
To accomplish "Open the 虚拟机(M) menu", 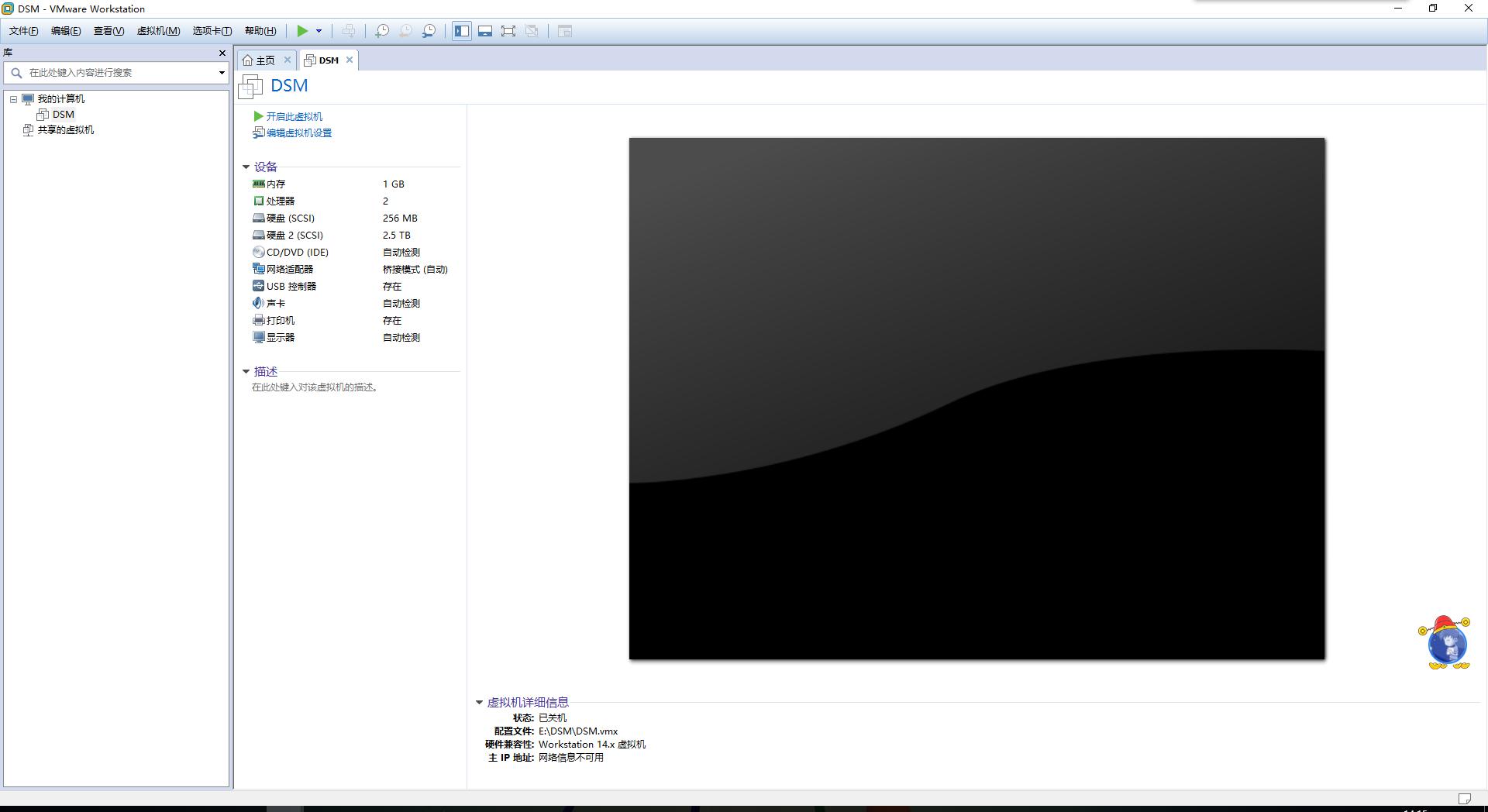I will (158, 31).
